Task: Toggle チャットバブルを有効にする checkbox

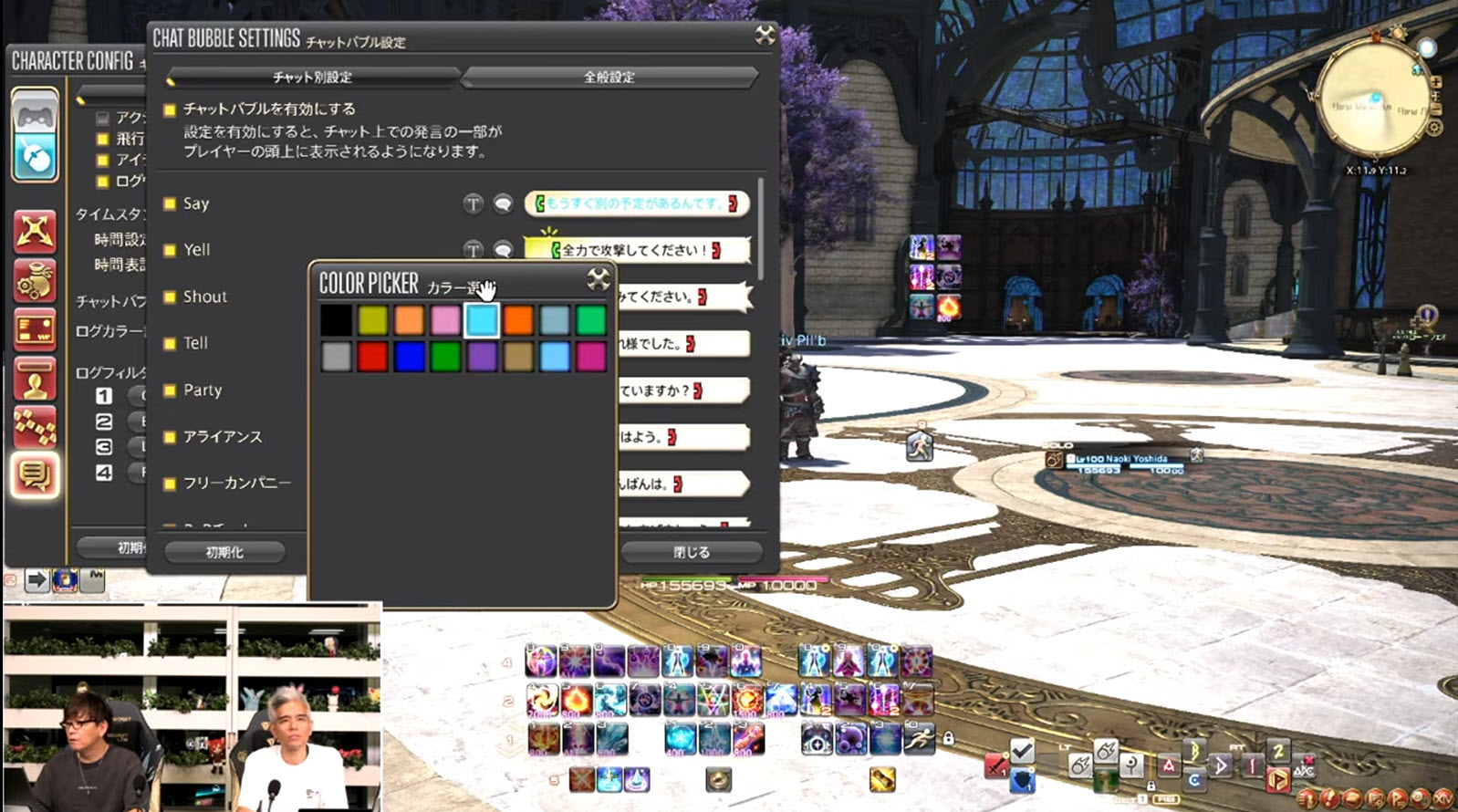Action: (170, 109)
